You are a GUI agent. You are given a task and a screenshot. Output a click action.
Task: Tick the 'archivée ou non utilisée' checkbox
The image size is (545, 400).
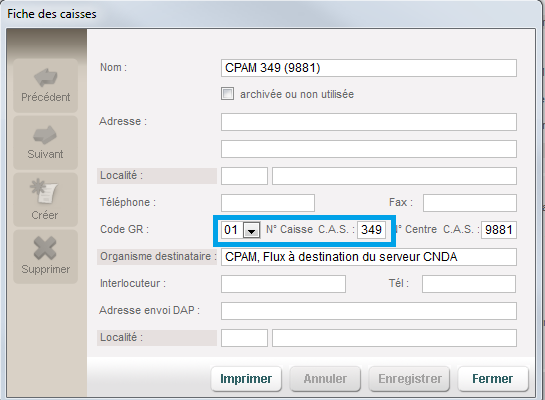[227, 94]
